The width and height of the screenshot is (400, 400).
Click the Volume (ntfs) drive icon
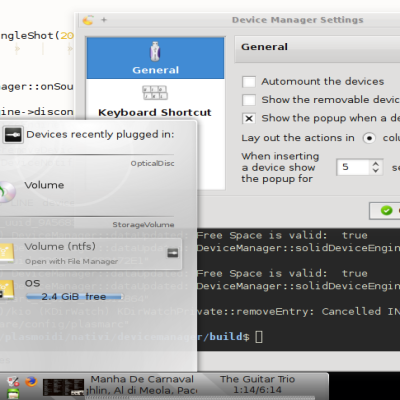pyautogui.click(x=7, y=252)
